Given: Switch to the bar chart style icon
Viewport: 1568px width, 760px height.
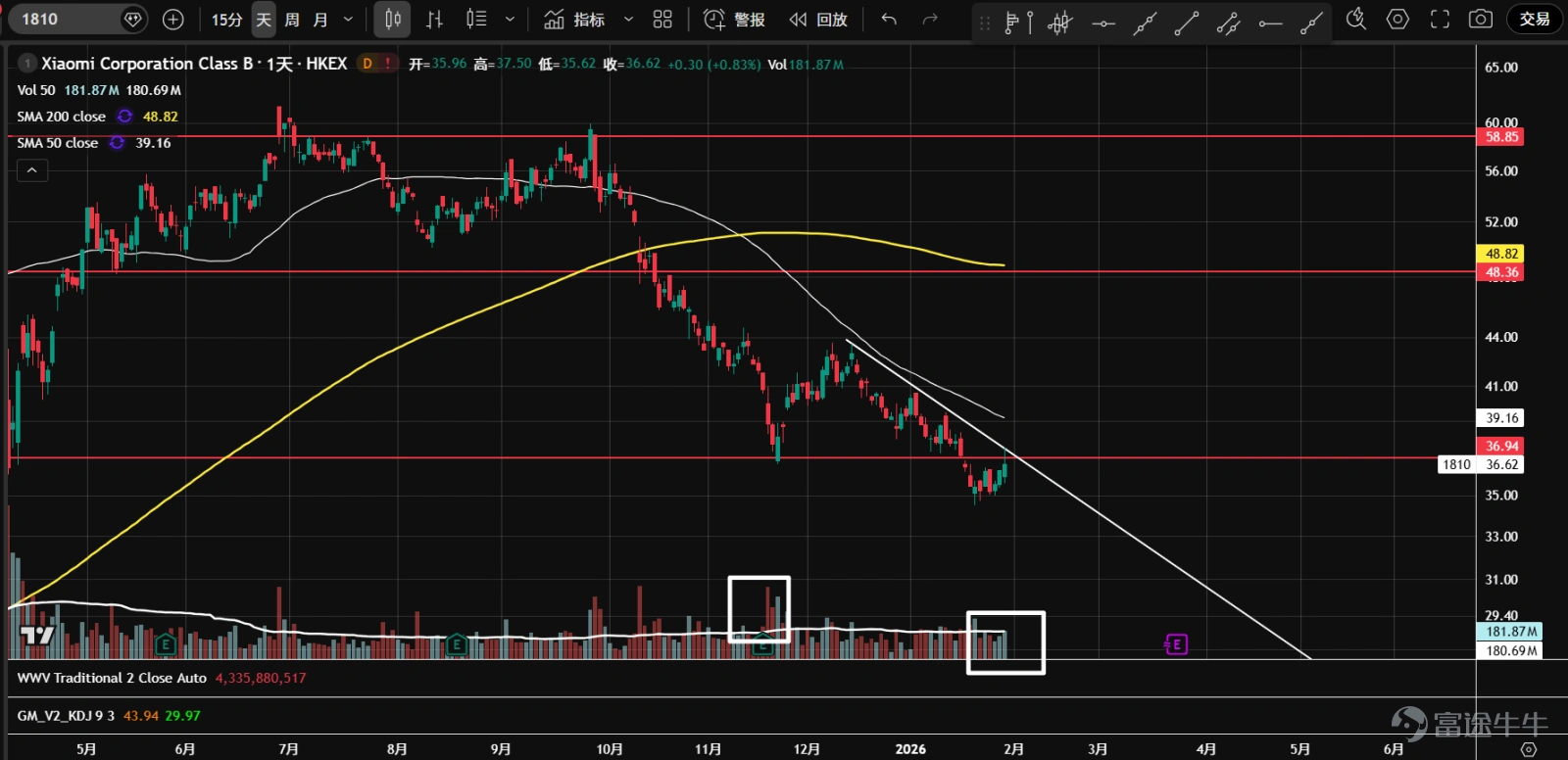Looking at the screenshot, I should click(x=435, y=20).
